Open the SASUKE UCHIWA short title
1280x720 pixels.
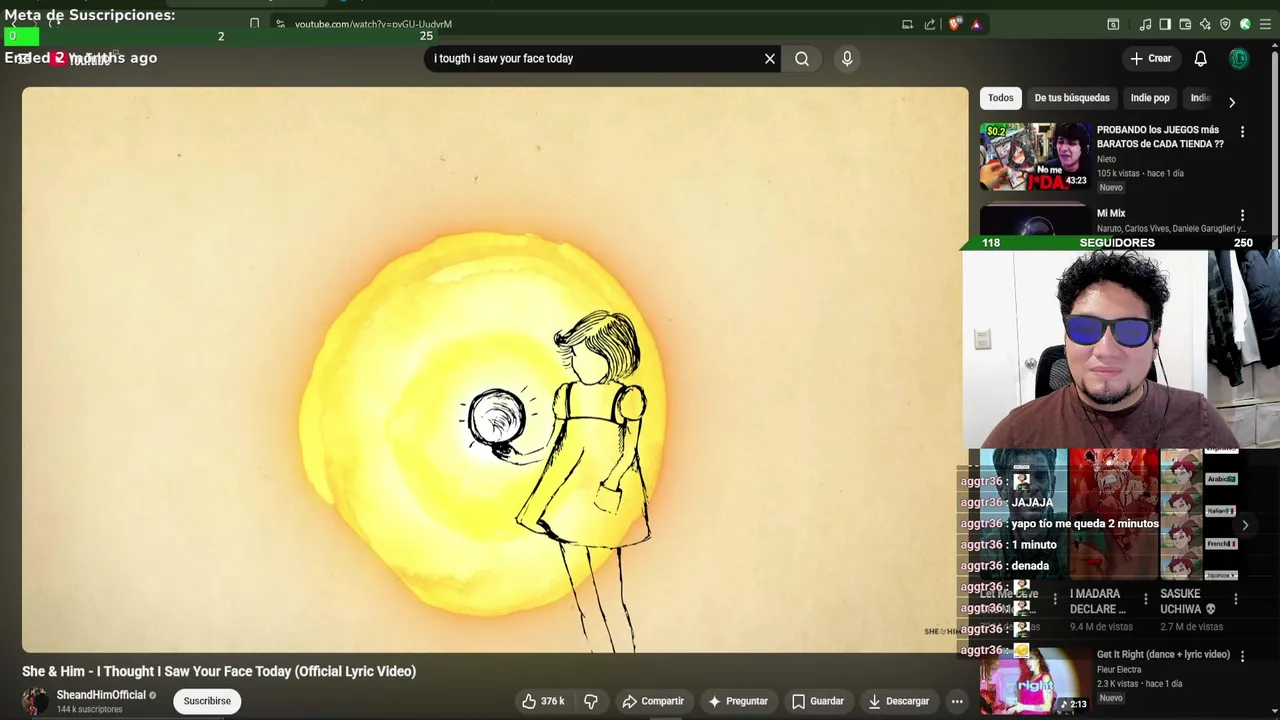pos(1188,601)
